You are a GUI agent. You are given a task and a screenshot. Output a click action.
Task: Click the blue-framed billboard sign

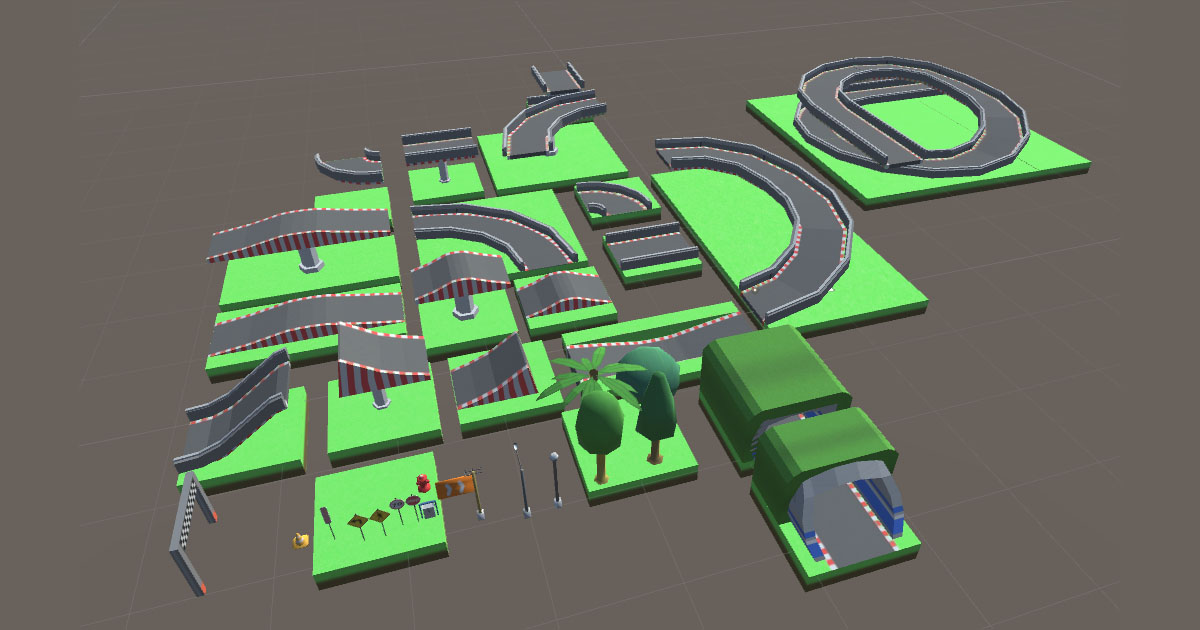(428, 509)
